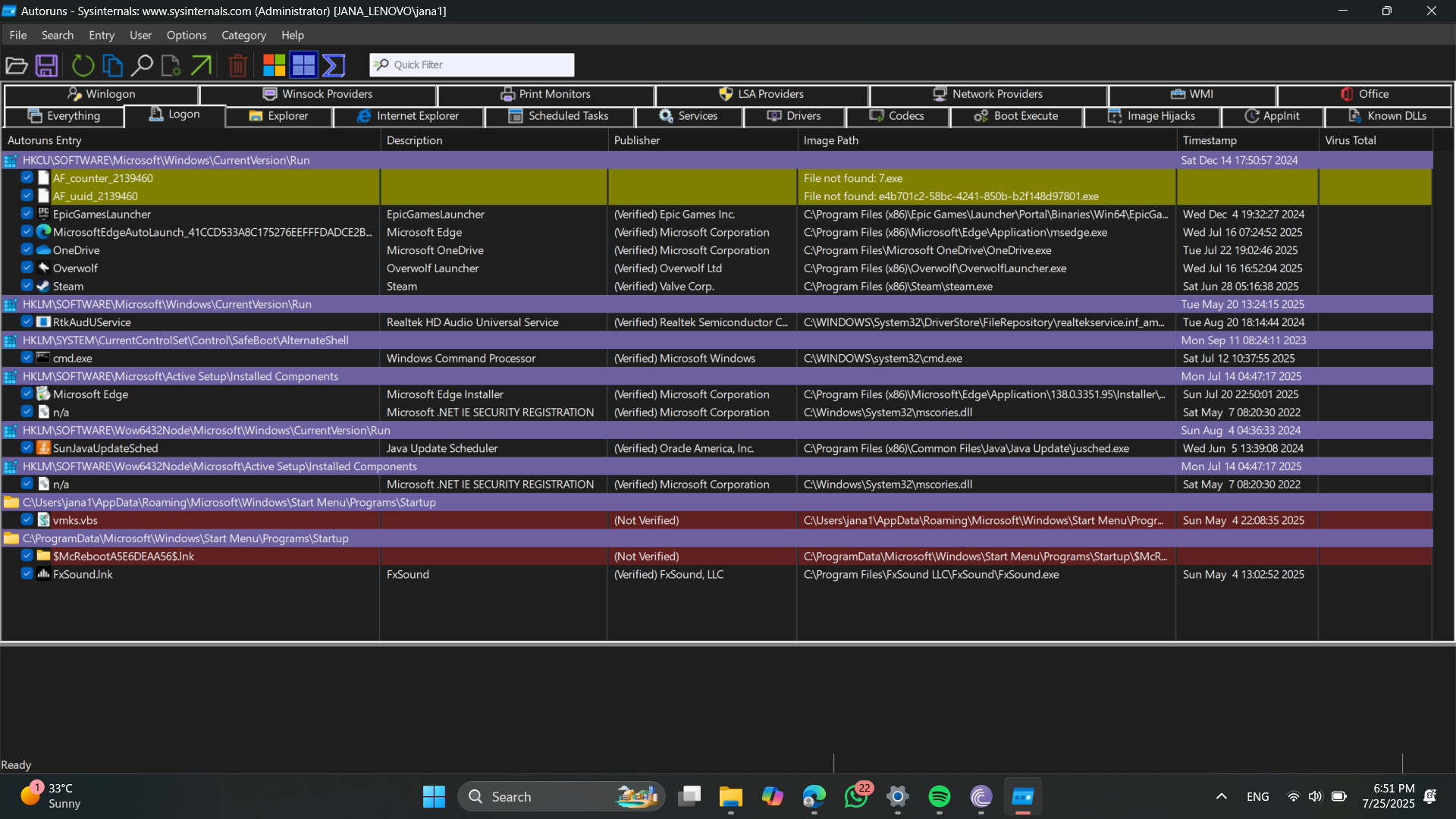1456x819 pixels.
Task: Click the EpicGamesLauncher row icon
Action: 43,214
